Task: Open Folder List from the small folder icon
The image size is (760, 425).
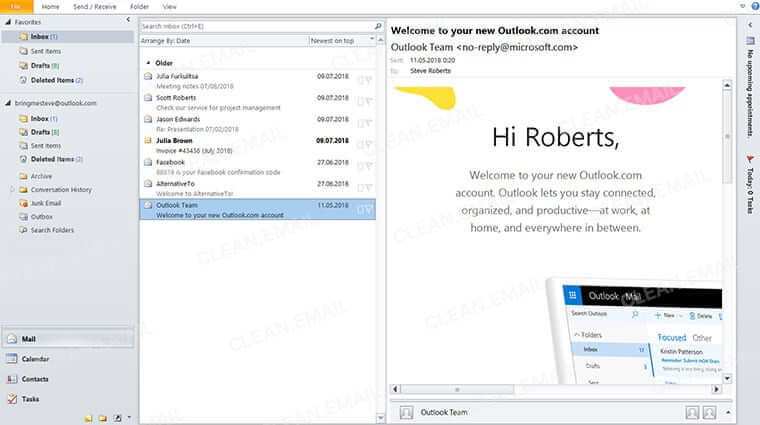Action: pyautogui.click(x=103, y=418)
